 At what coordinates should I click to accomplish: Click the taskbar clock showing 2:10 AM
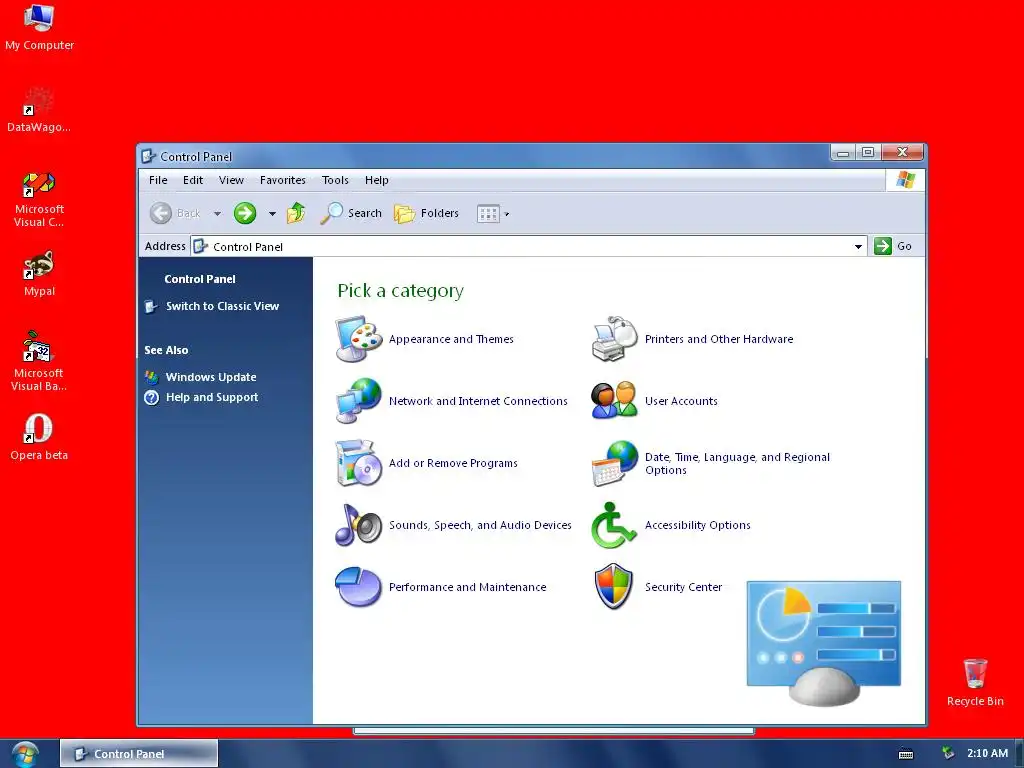(987, 753)
